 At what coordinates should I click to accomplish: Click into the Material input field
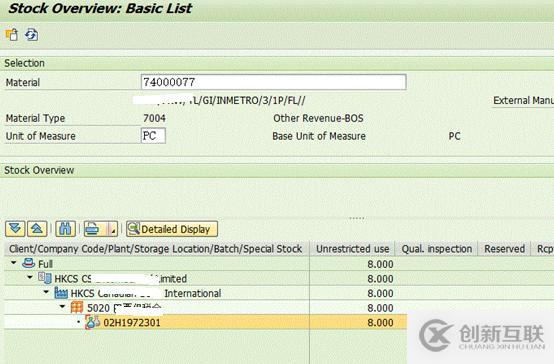[x=273, y=82]
